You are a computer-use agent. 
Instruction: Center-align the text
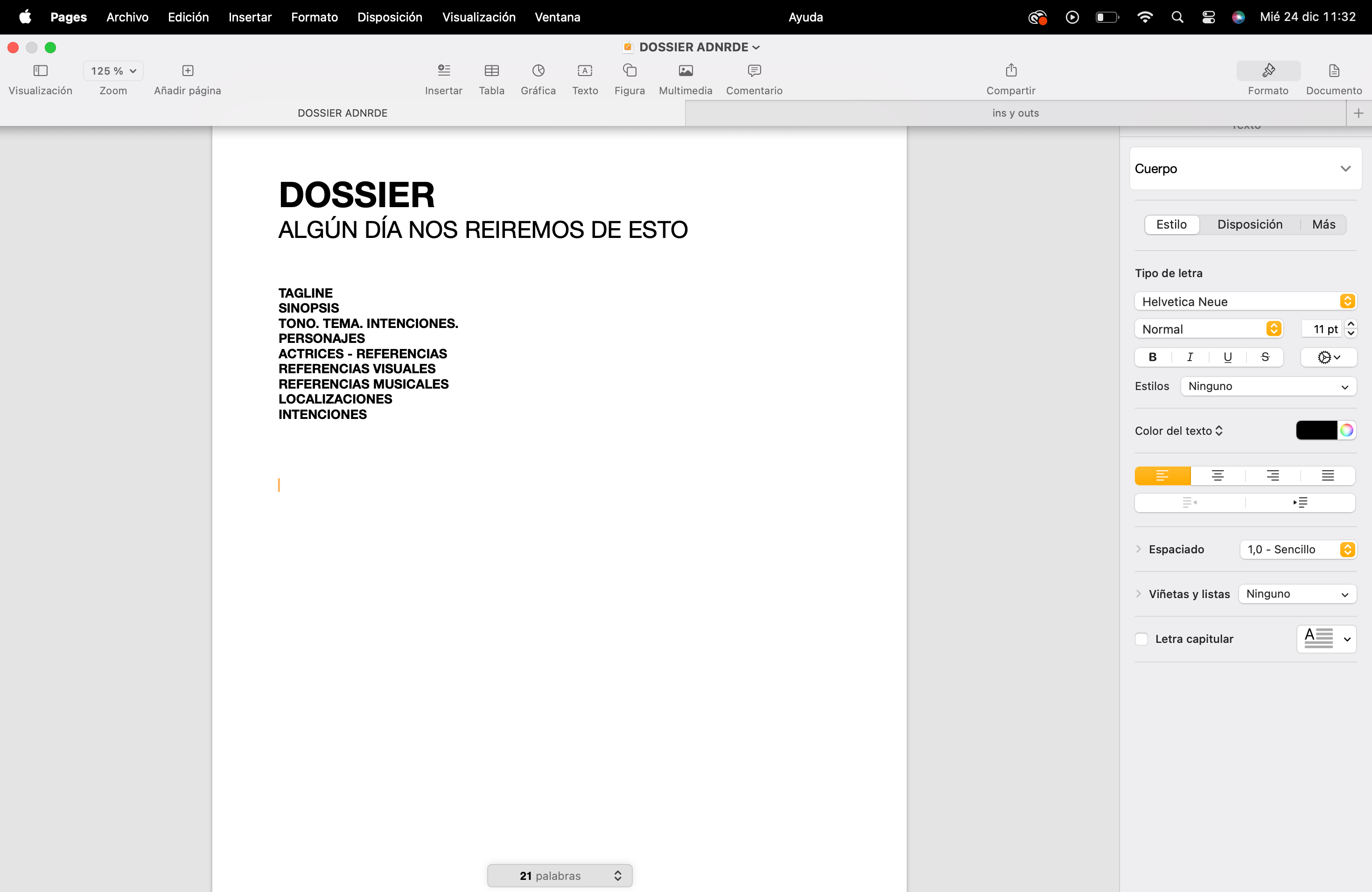click(x=1218, y=475)
